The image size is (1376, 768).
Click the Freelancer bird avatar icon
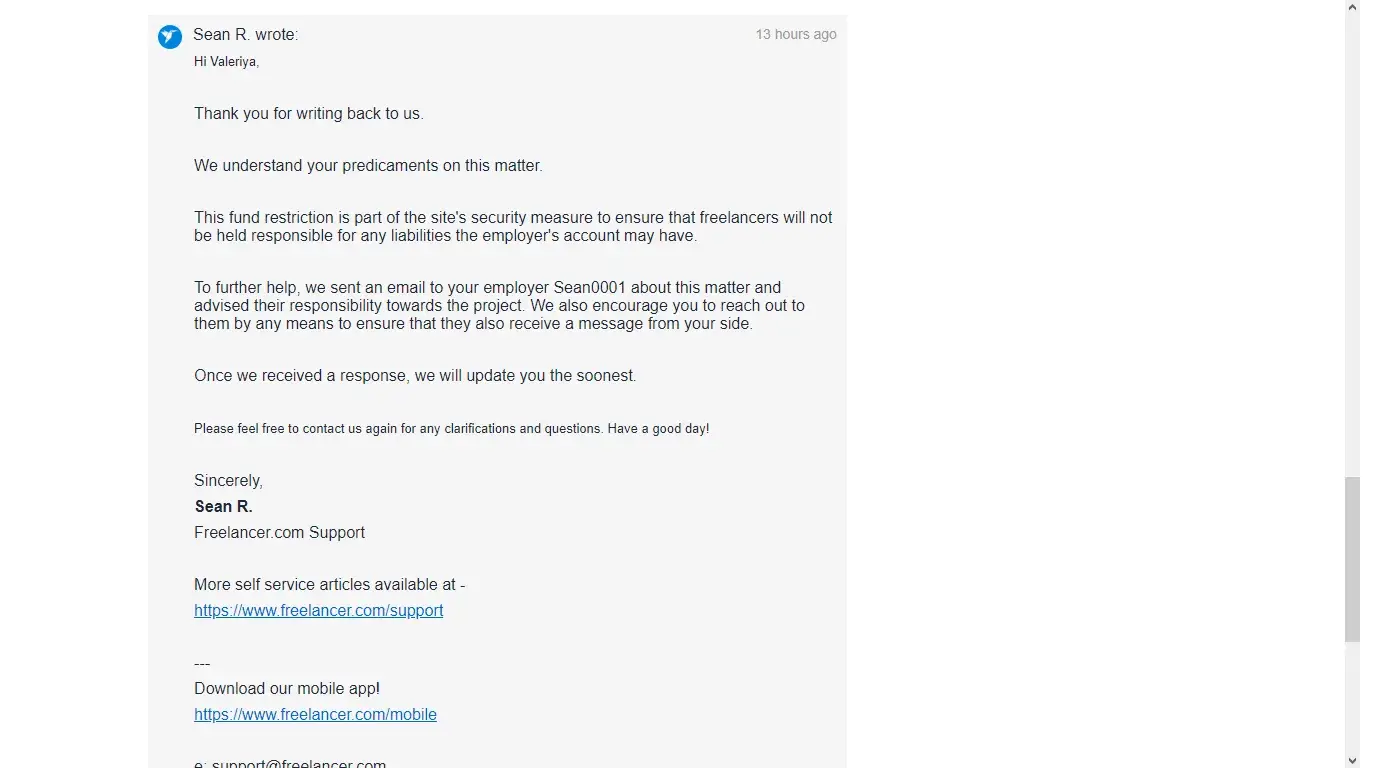pyautogui.click(x=170, y=37)
